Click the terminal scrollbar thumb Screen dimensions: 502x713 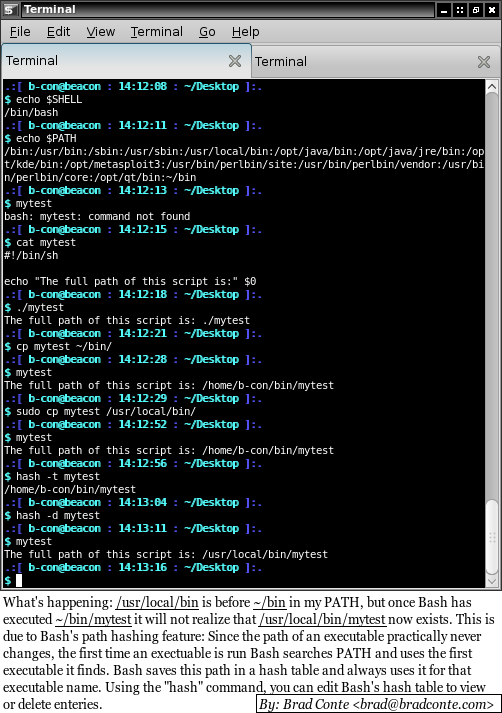point(492,537)
